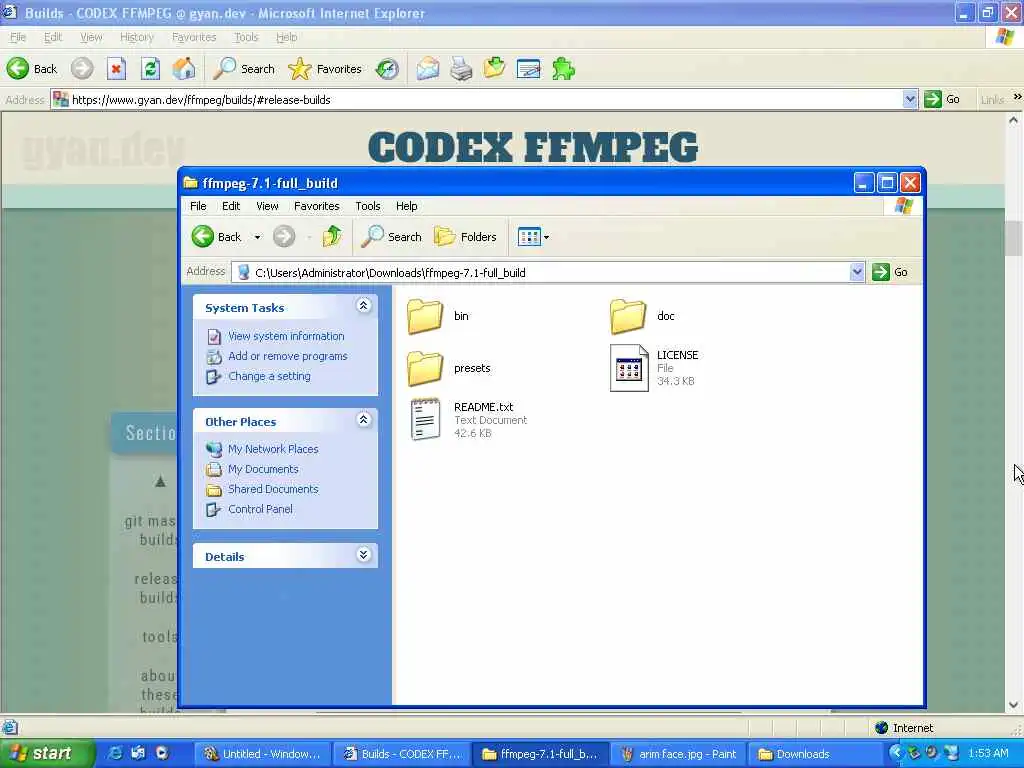Open the Views dropdown arrow in folder toolbar

[x=547, y=237]
